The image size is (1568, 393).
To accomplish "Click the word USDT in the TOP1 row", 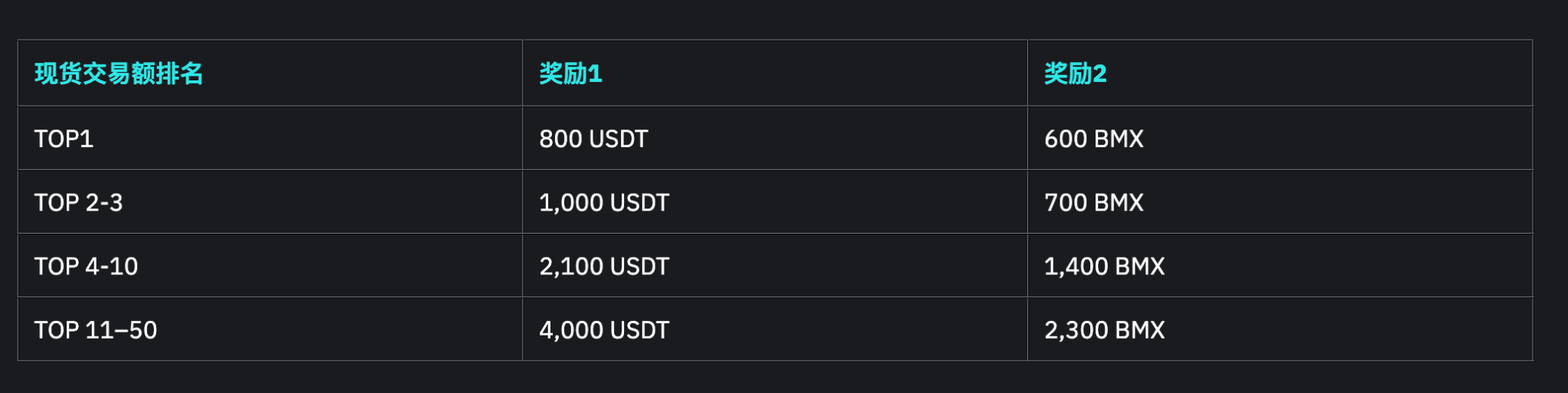I will (619, 139).
